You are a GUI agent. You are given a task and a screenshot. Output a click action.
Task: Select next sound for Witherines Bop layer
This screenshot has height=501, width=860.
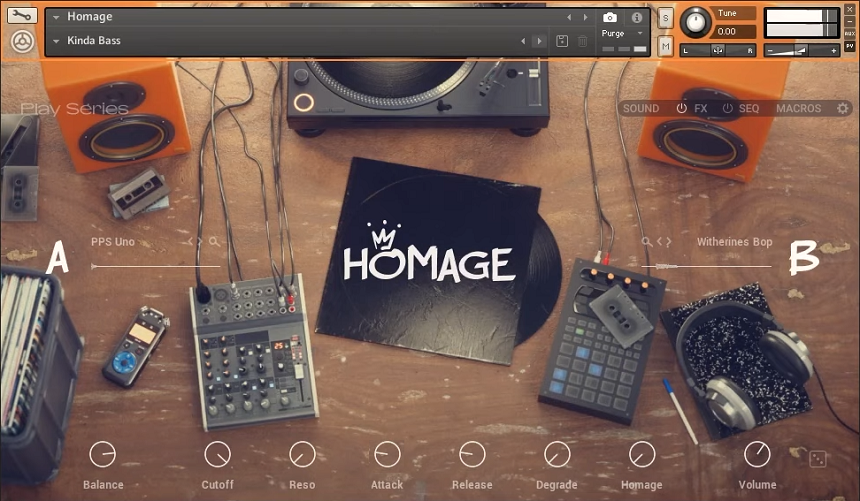point(669,241)
